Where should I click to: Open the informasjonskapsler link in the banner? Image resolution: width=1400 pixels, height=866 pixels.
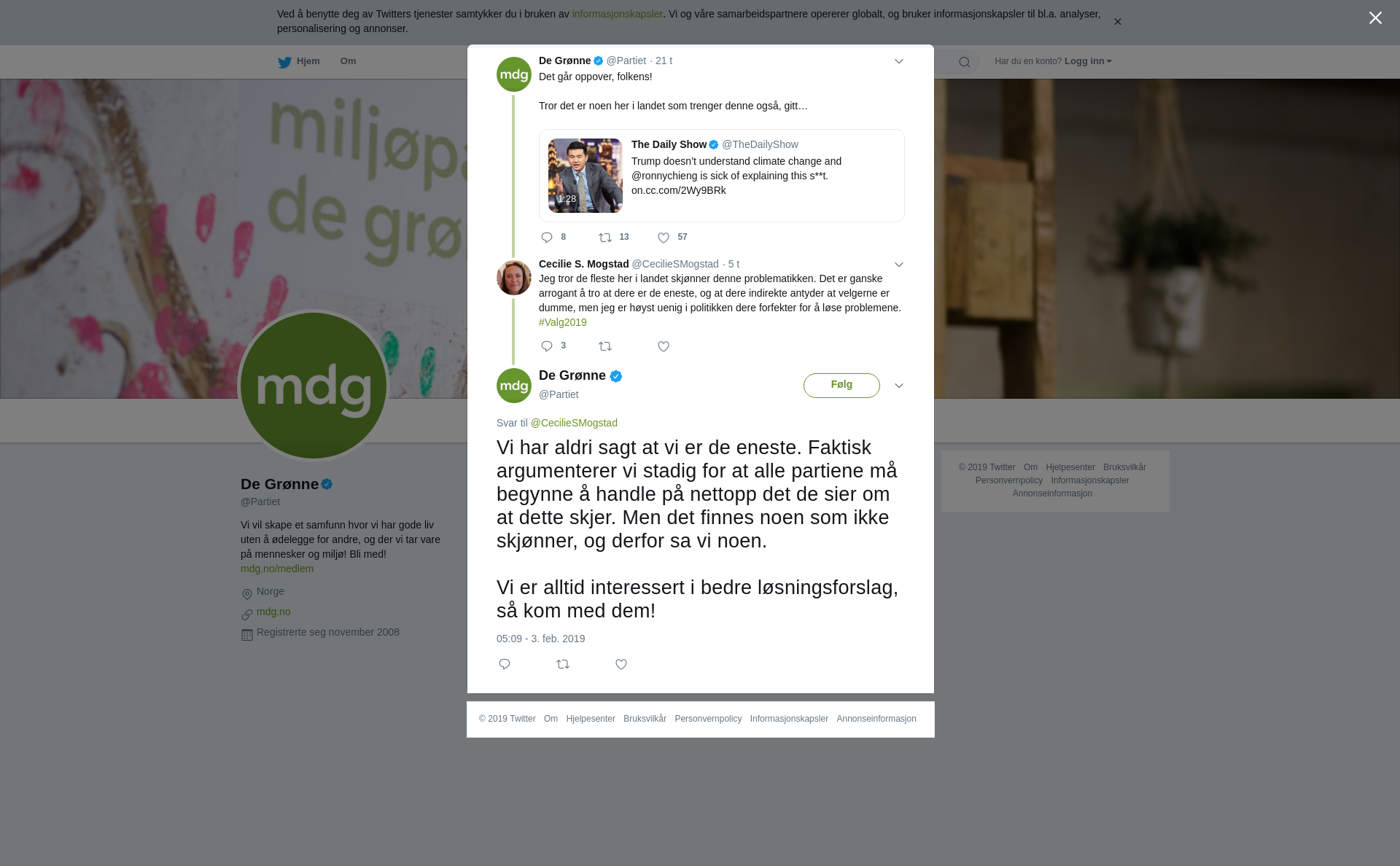tap(617, 14)
